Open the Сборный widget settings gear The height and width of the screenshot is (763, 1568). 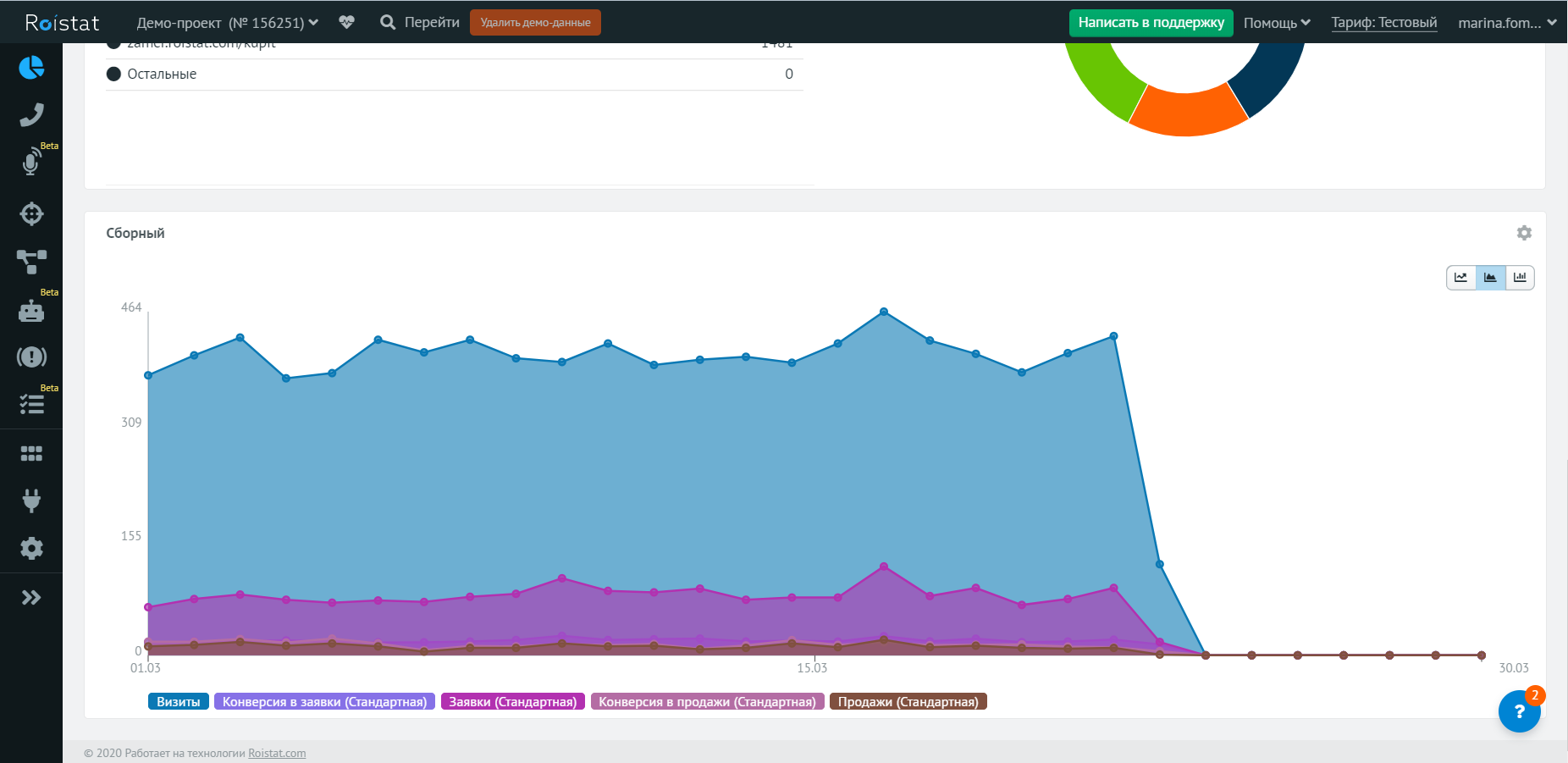pyautogui.click(x=1524, y=233)
